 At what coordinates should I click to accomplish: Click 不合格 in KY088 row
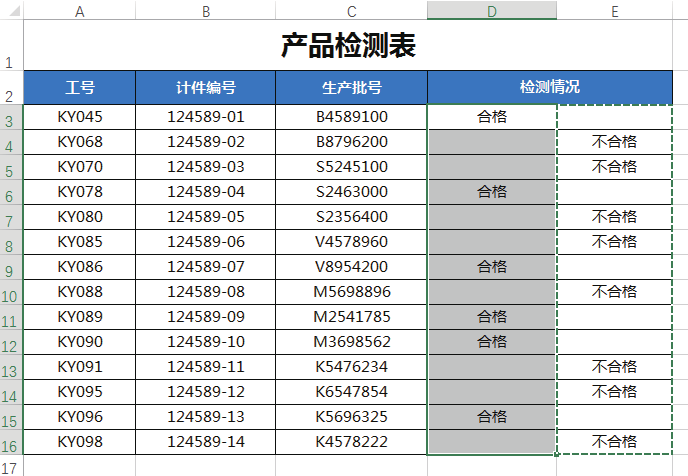tap(614, 292)
